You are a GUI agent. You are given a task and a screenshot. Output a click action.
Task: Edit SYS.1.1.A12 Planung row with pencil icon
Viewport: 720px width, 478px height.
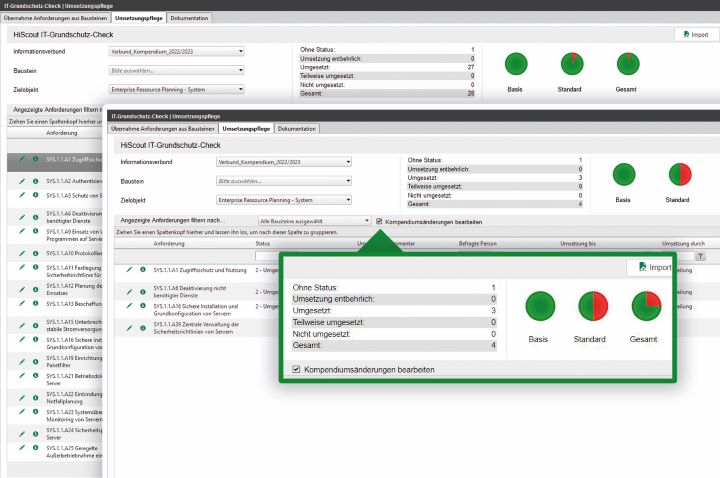click(x=22, y=289)
